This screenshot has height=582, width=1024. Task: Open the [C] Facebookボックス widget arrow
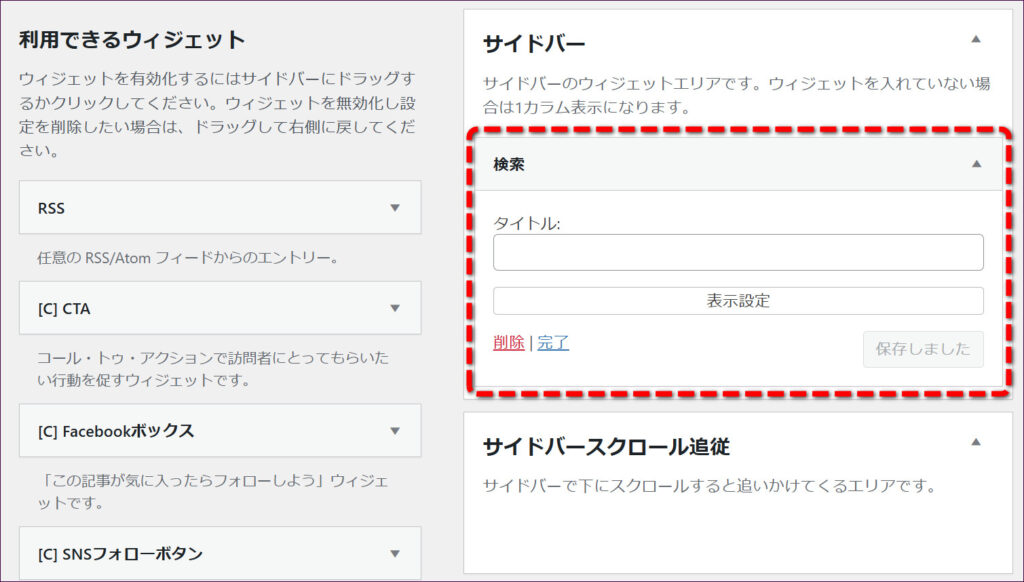point(394,431)
